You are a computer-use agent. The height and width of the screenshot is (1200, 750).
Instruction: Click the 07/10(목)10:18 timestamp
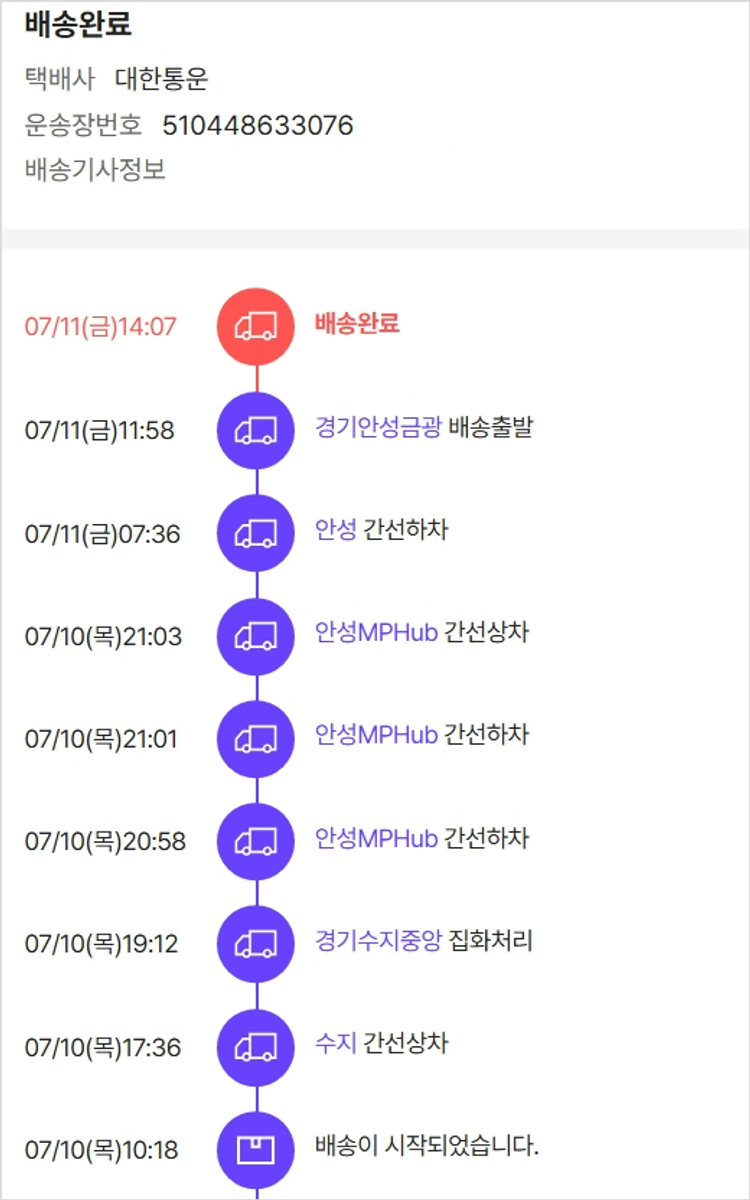pos(101,1150)
